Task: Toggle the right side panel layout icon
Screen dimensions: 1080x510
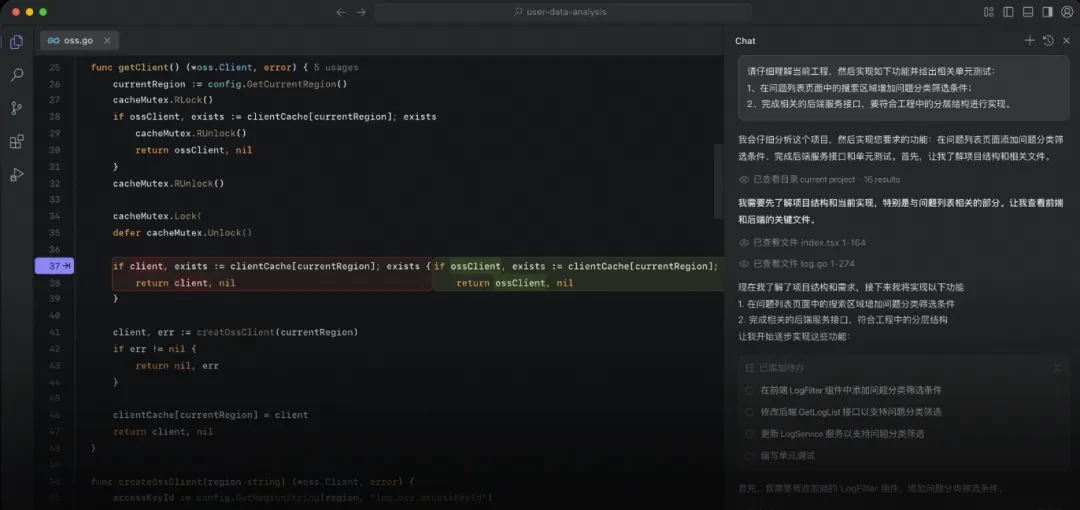Action: [1048, 12]
